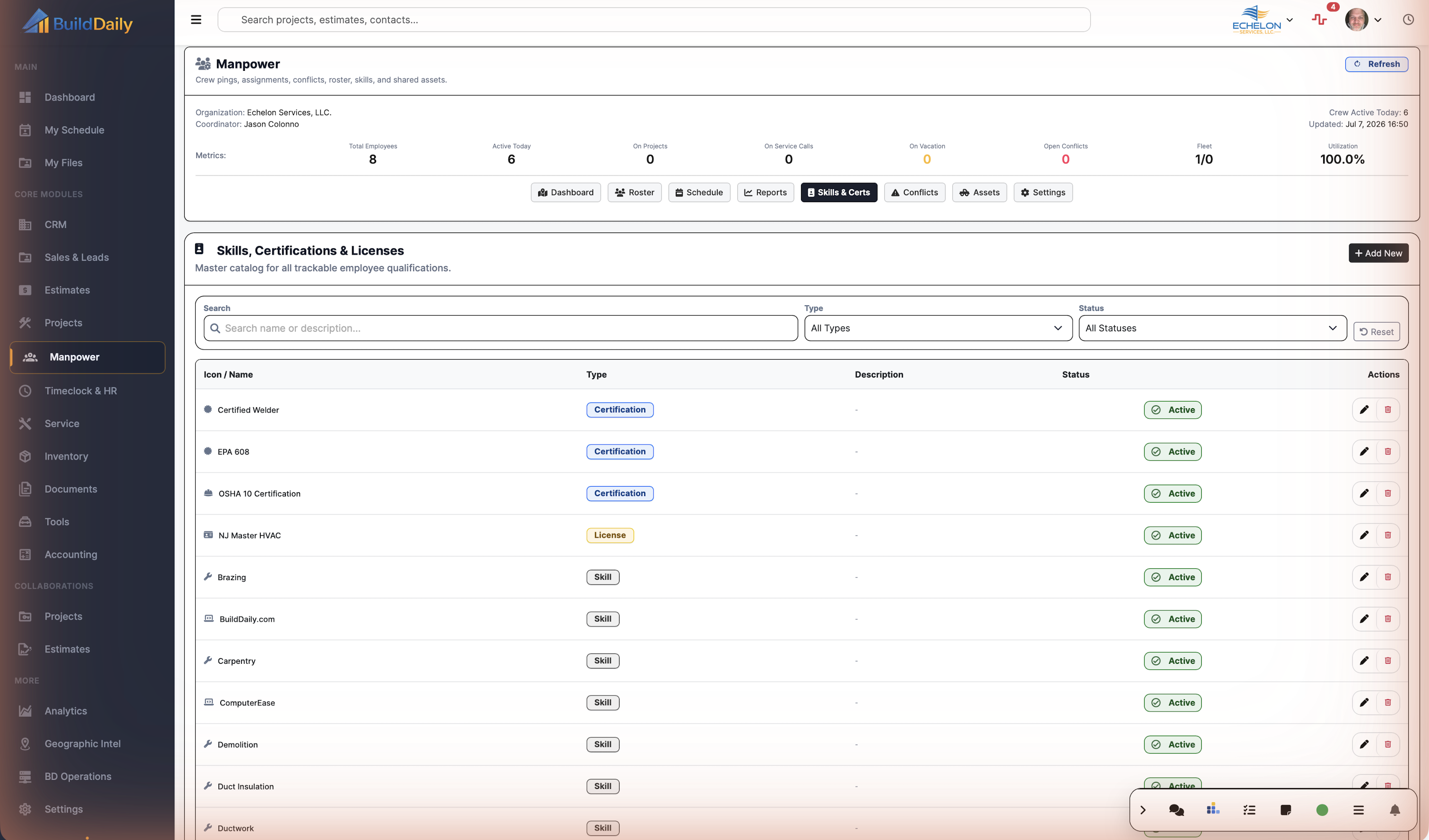
Task: Edit the Demolition skill
Action: point(1364,744)
